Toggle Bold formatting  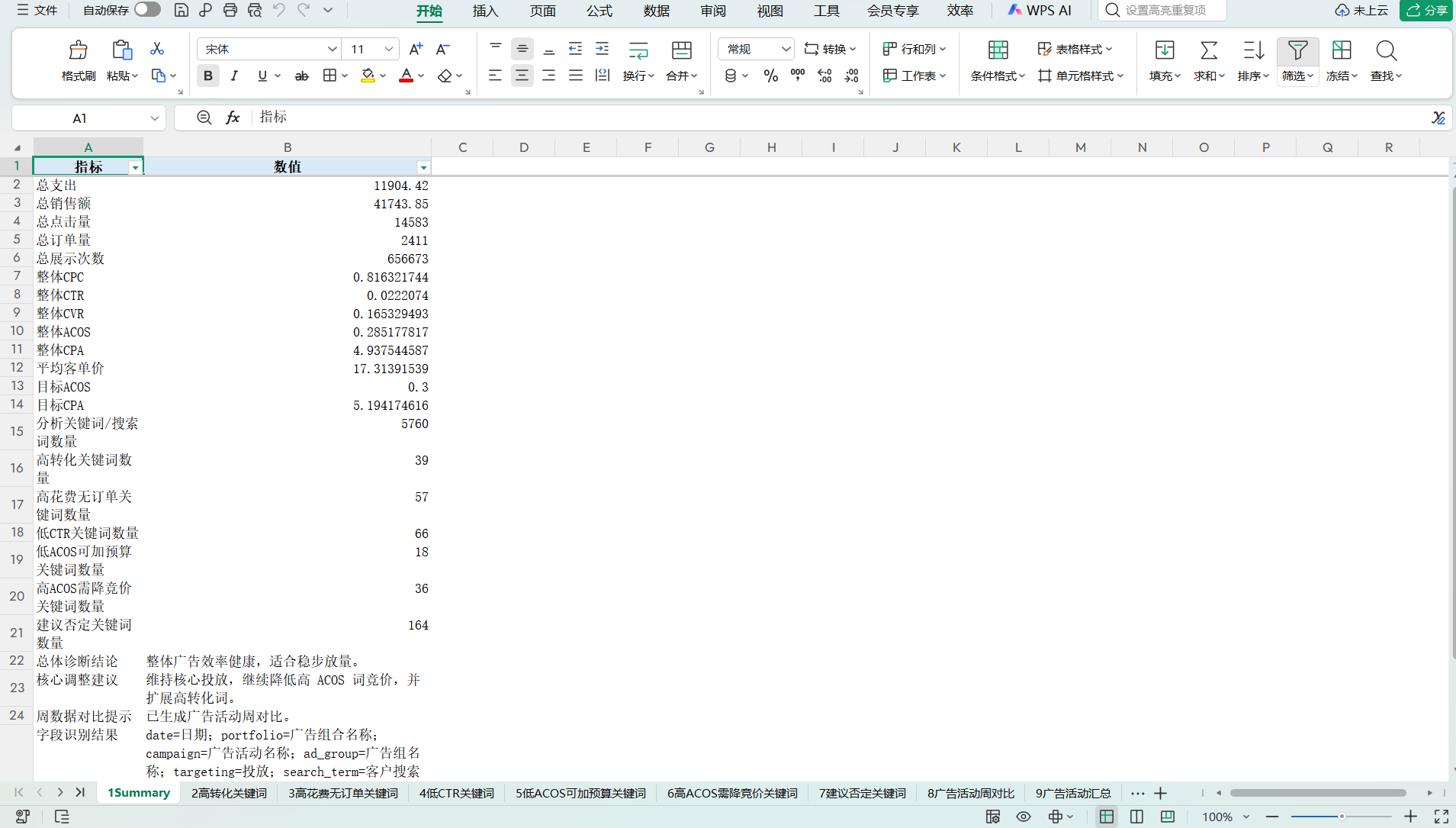(207, 76)
